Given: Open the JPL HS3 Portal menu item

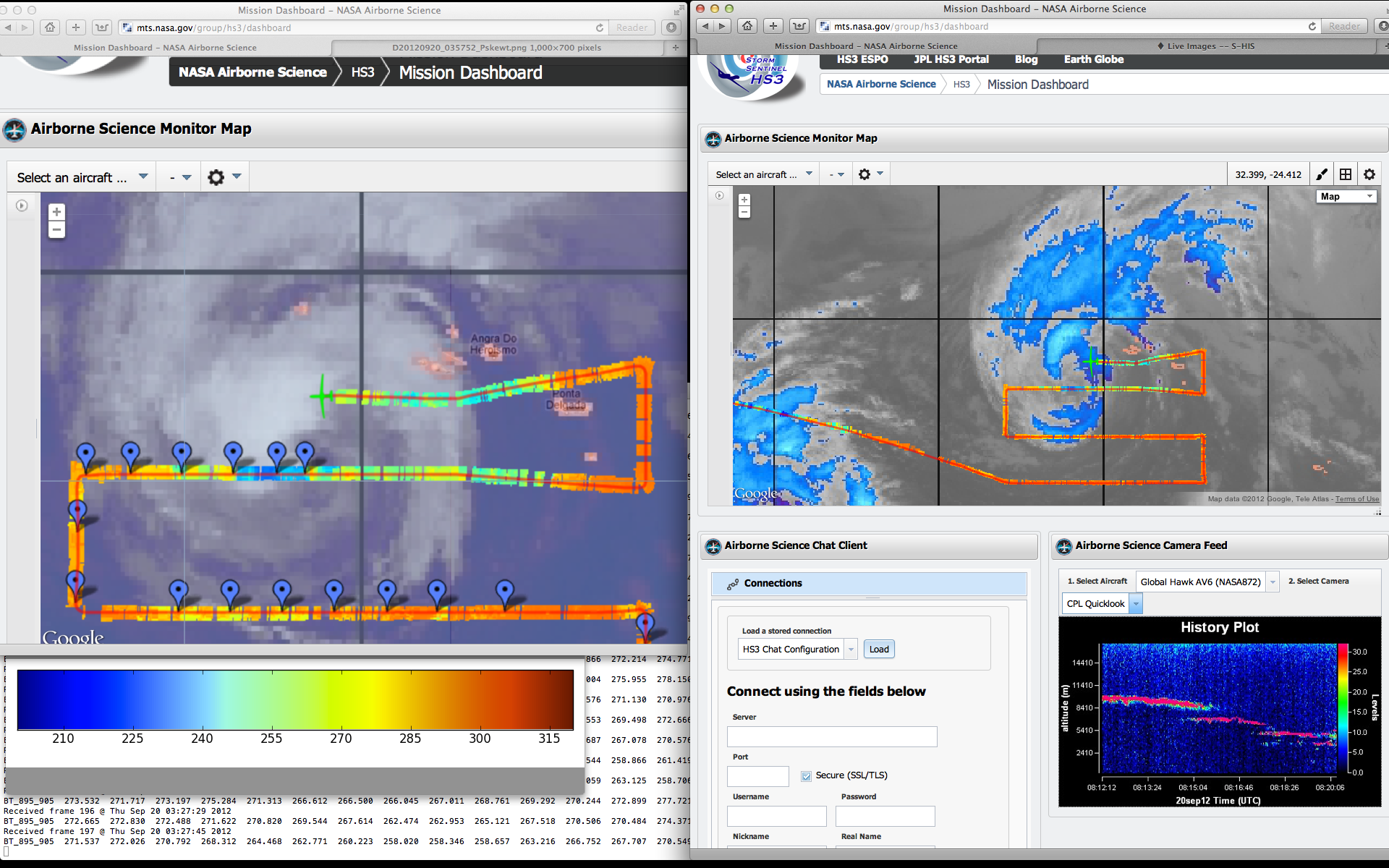Looking at the screenshot, I should [x=951, y=59].
